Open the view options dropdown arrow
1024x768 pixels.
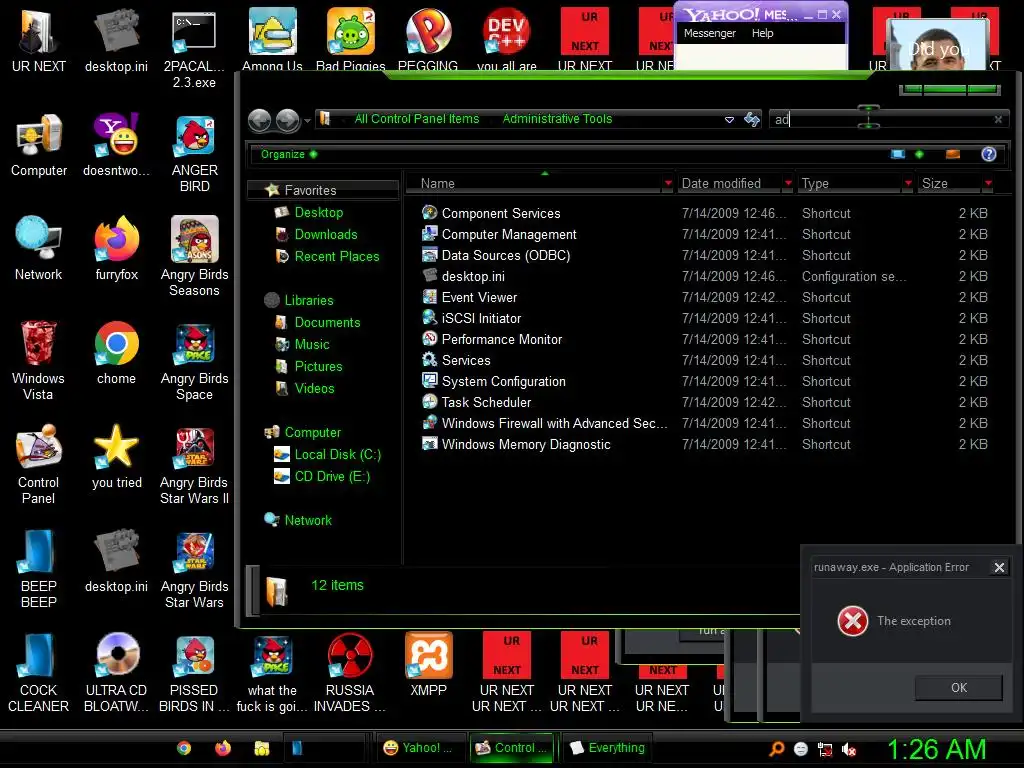[x=920, y=154]
